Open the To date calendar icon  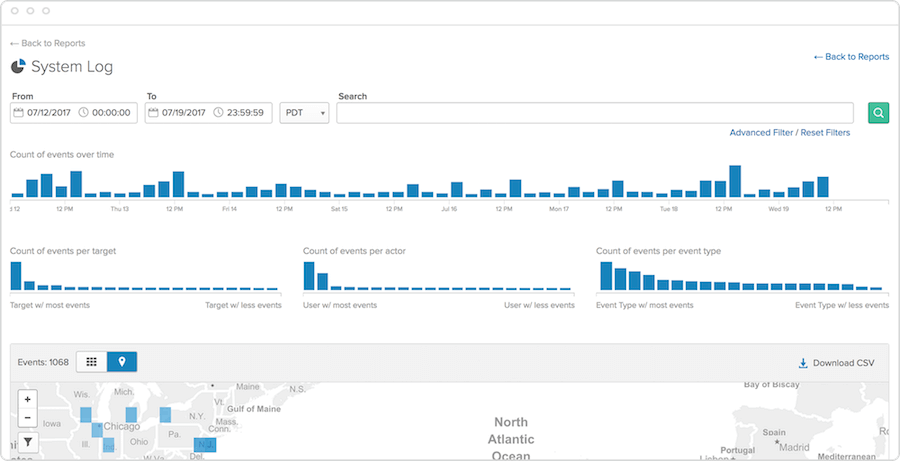pos(154,113)
